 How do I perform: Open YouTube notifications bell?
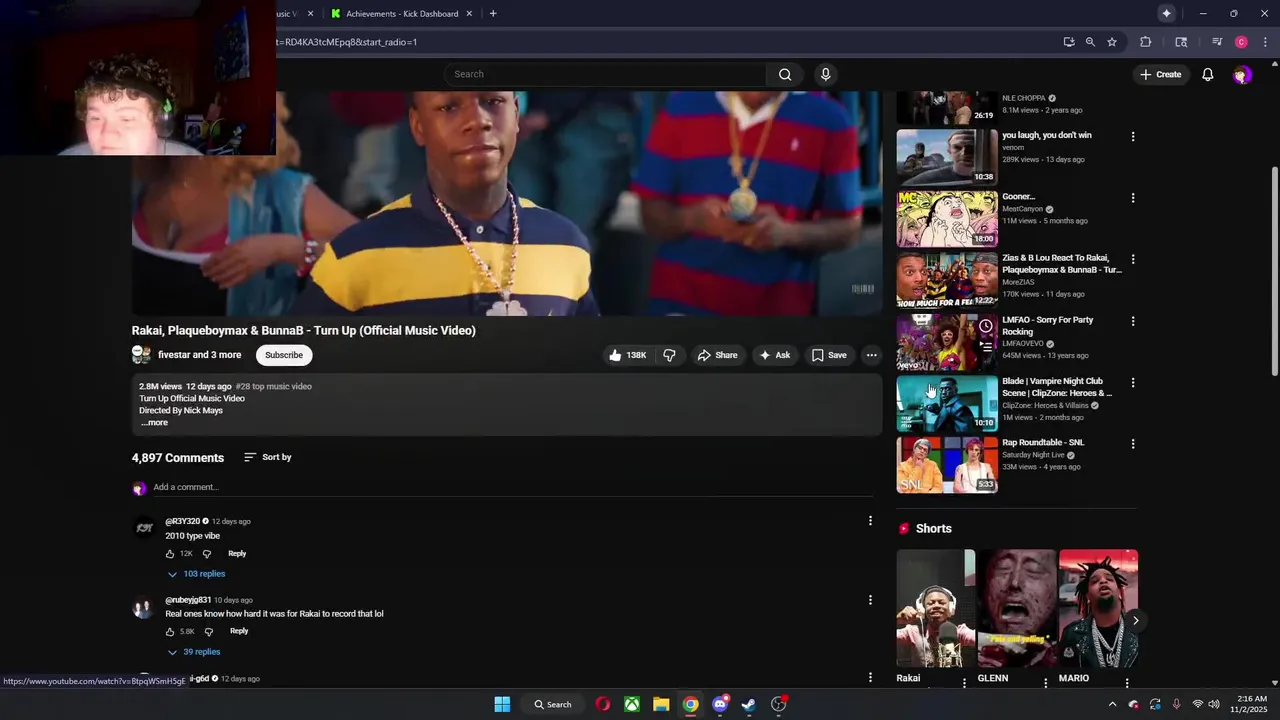[x=1207, y=74]
